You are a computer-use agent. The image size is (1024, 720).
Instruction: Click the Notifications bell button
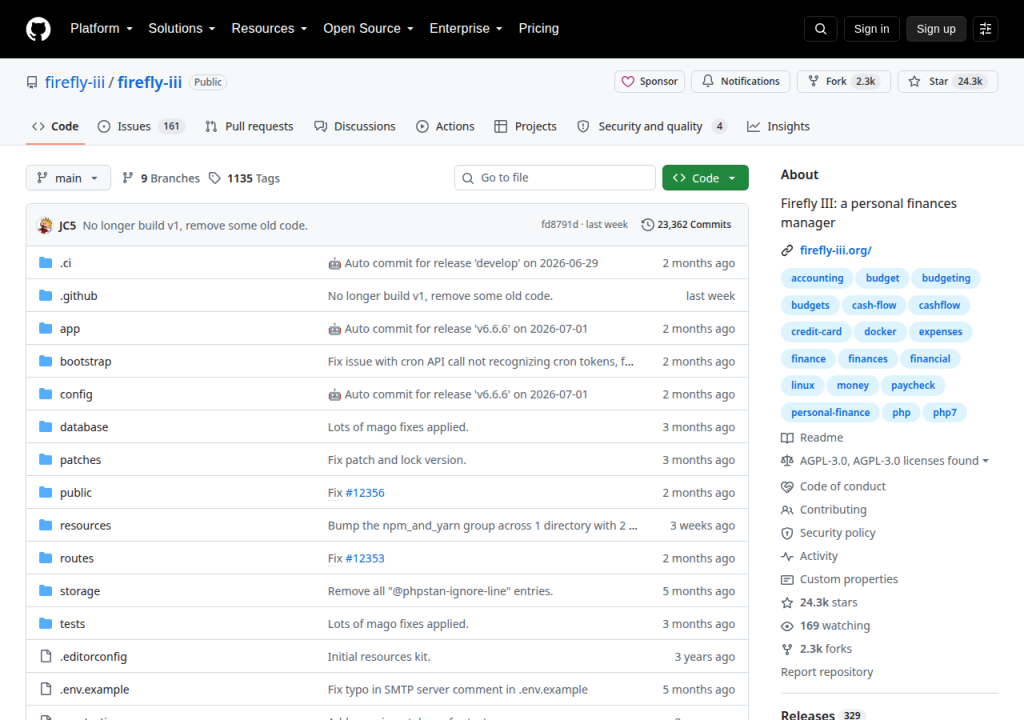click(x=741, y=82)
